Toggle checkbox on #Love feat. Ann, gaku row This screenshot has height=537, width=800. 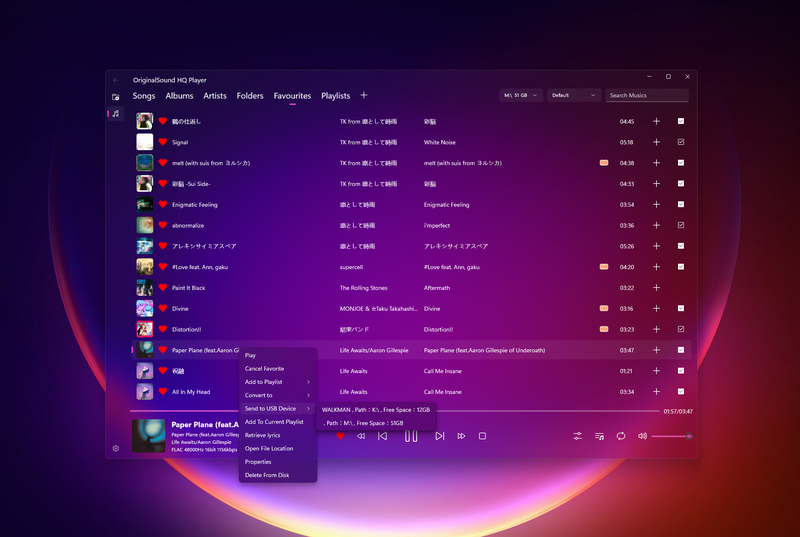click(x=681, y=267)
